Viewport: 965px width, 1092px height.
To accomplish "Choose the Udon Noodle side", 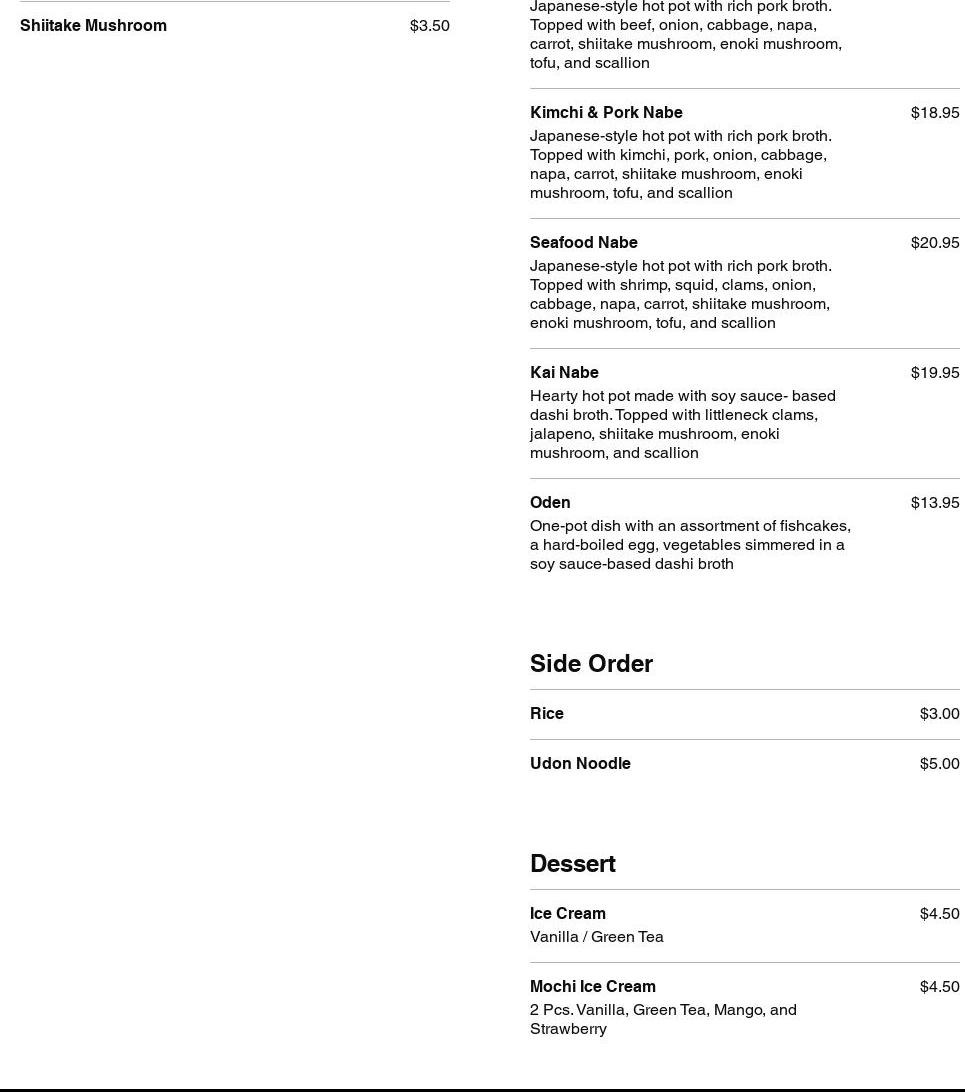I will [580, 763].
